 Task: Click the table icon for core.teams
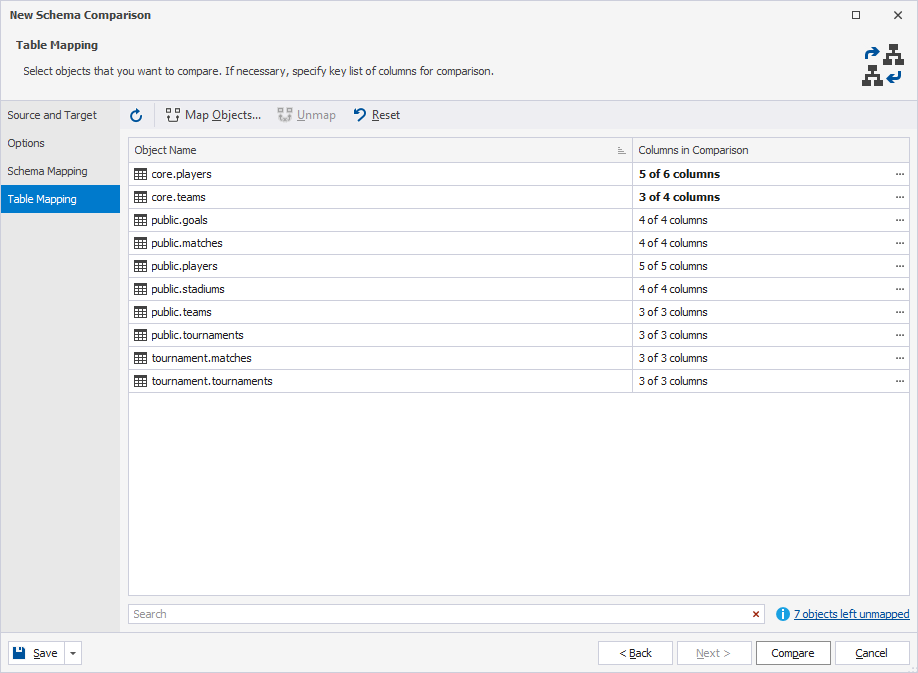click(141, 197)
